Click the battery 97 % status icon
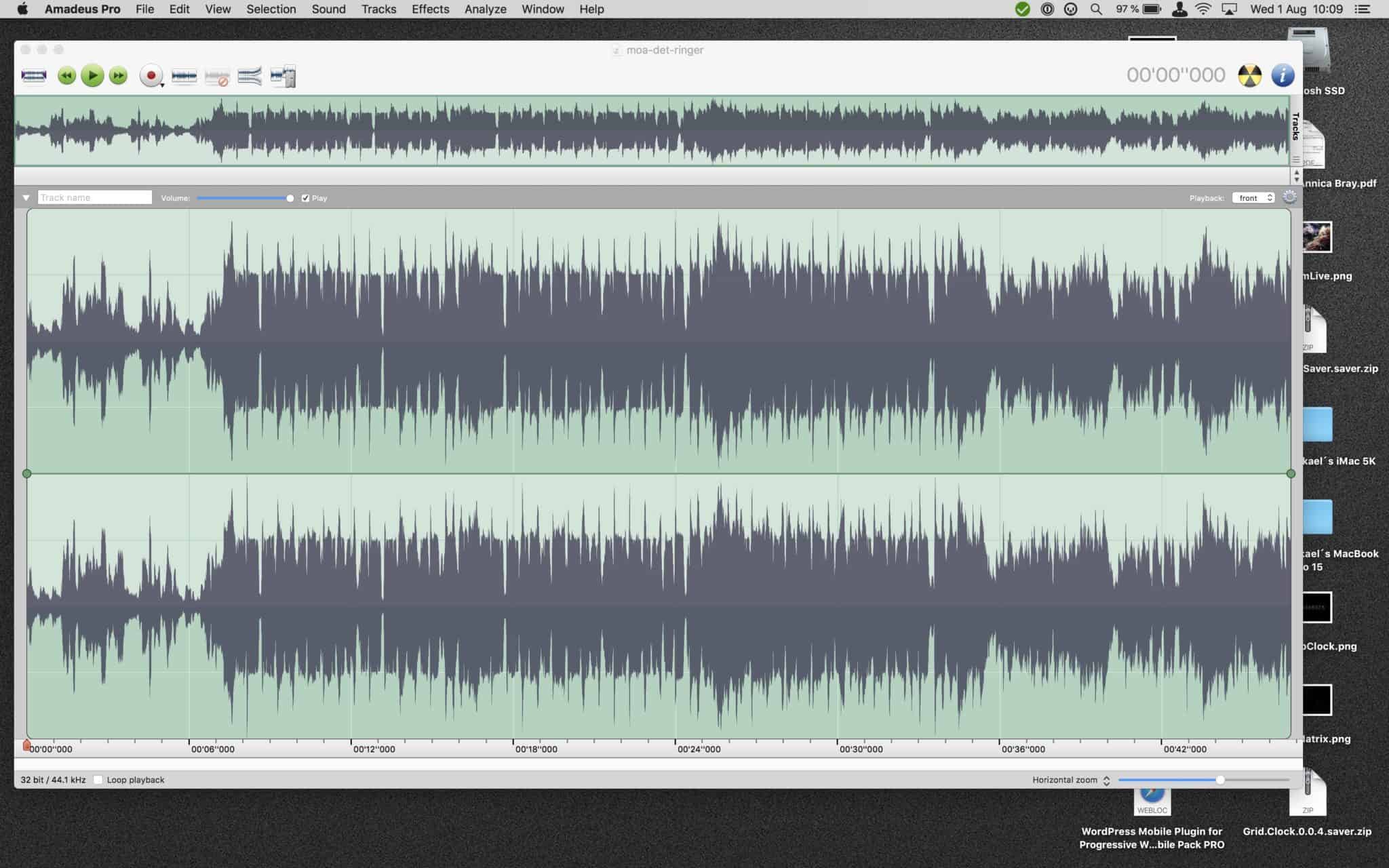The width and height of the screenshot is (1389, 868). 1139,9
